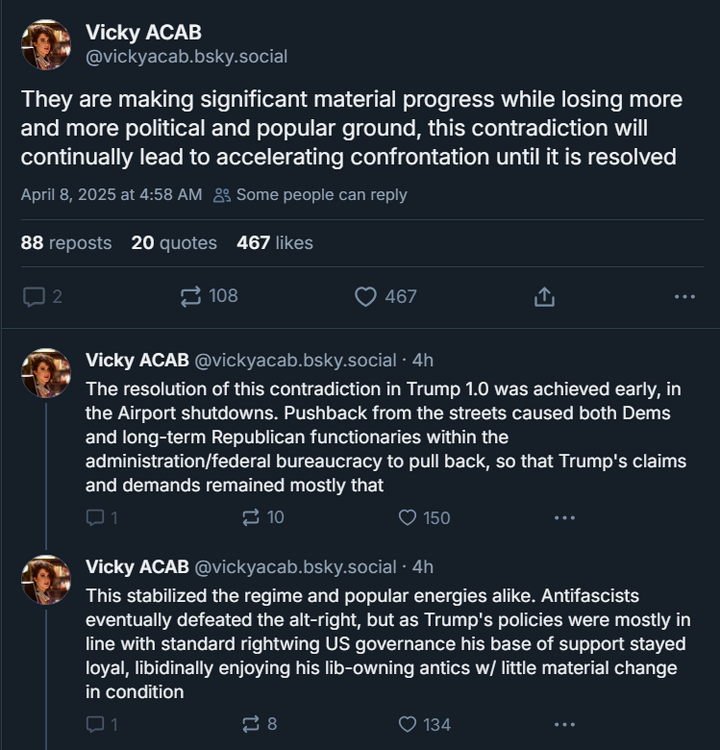
Task: Like the main post with 467 likes
Action: click(x=367, y=296)
